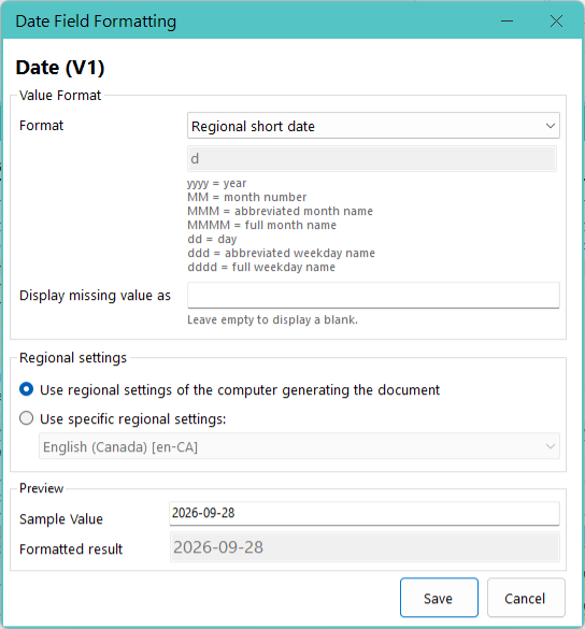Click the Formatted result field
This screenshot has height=629, width=585.
(364, 547)
